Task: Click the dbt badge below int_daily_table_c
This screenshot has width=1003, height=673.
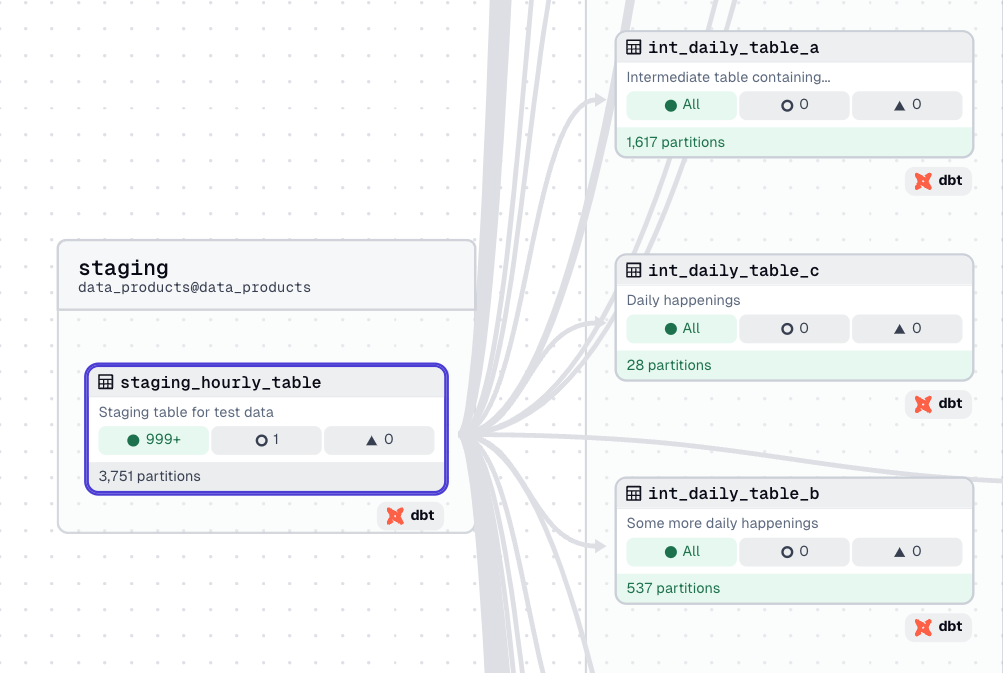Action: click(x=937, y=404)
